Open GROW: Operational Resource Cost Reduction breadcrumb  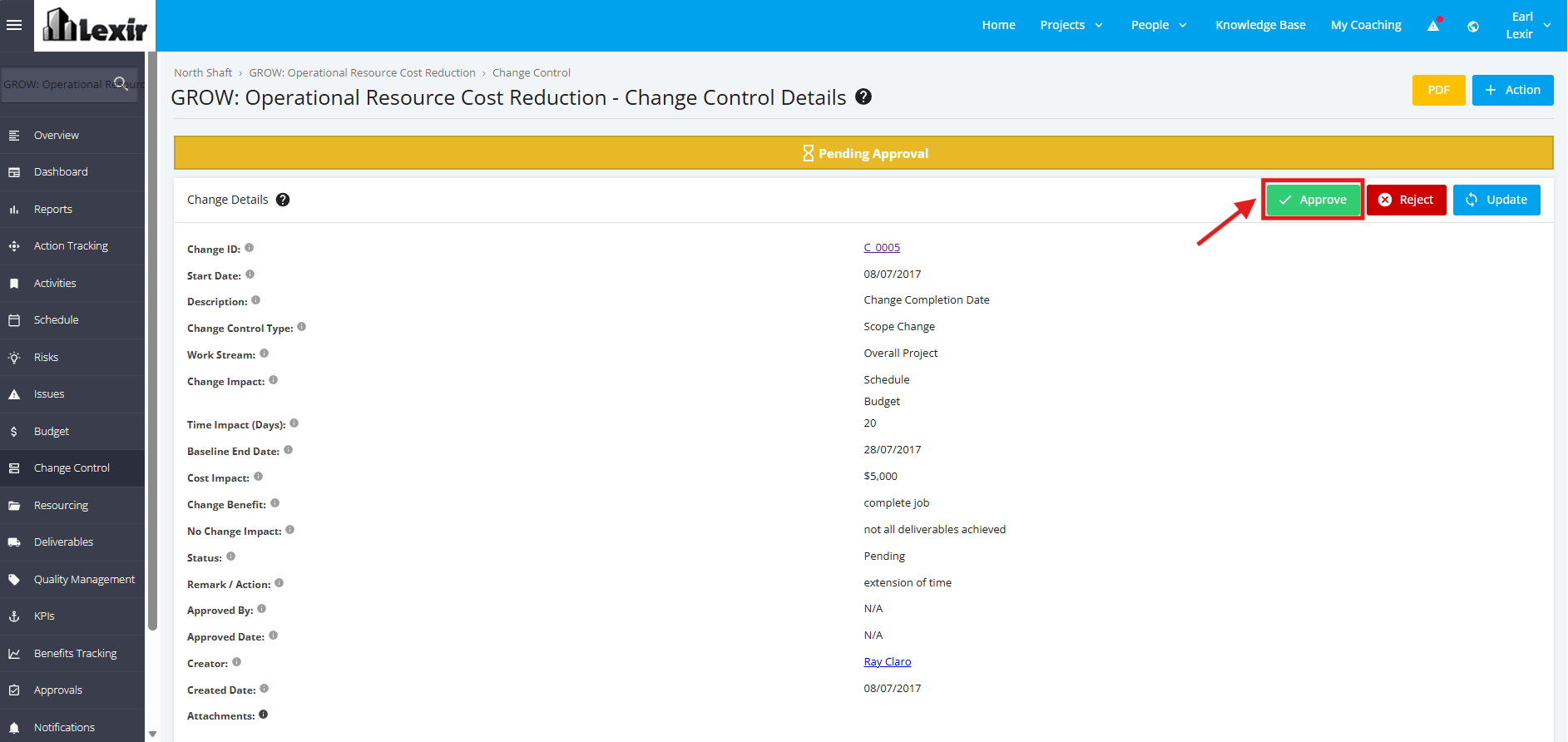(x=362, y=72)
